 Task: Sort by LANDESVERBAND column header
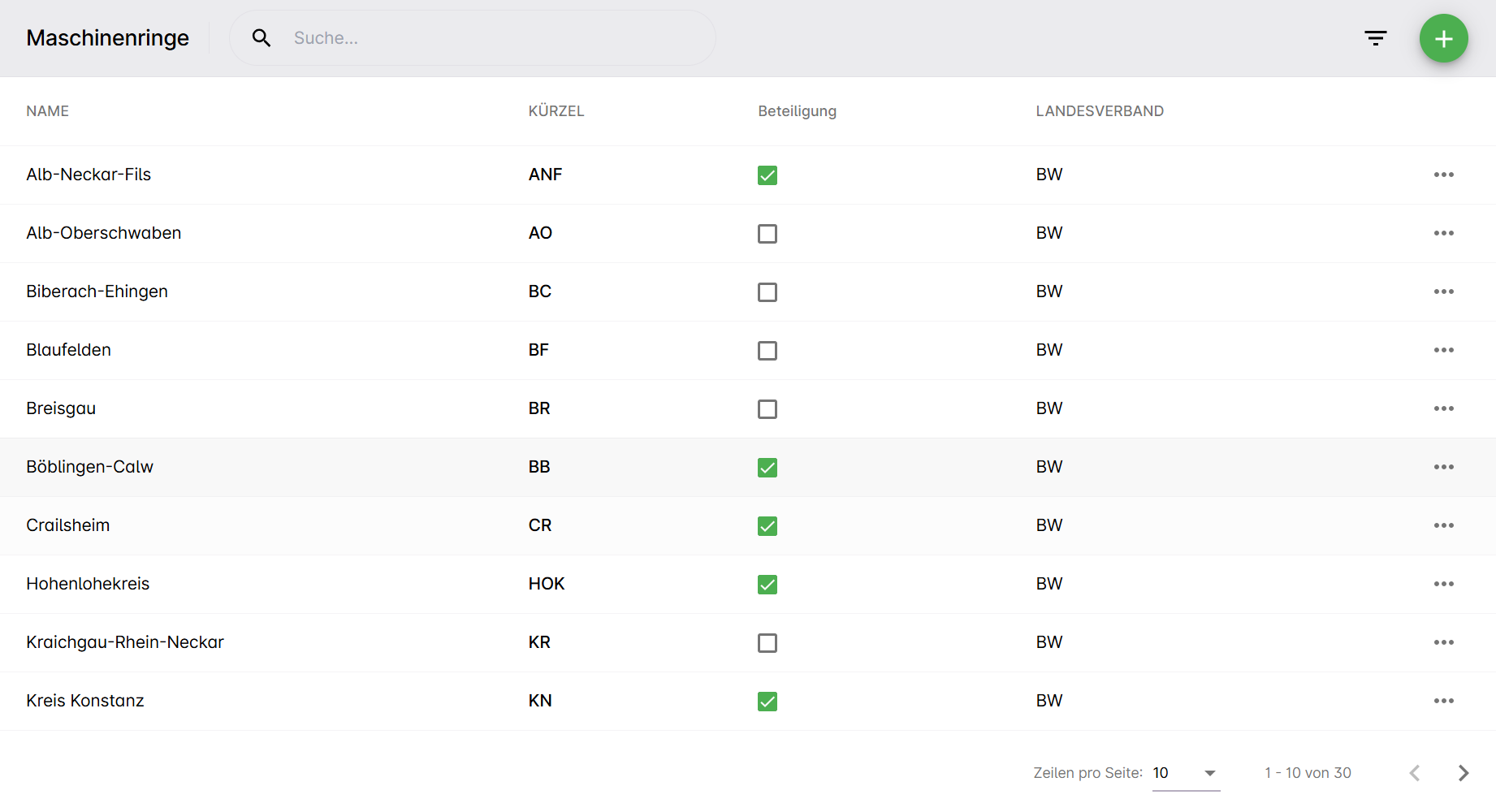(x=1099, y=111)
